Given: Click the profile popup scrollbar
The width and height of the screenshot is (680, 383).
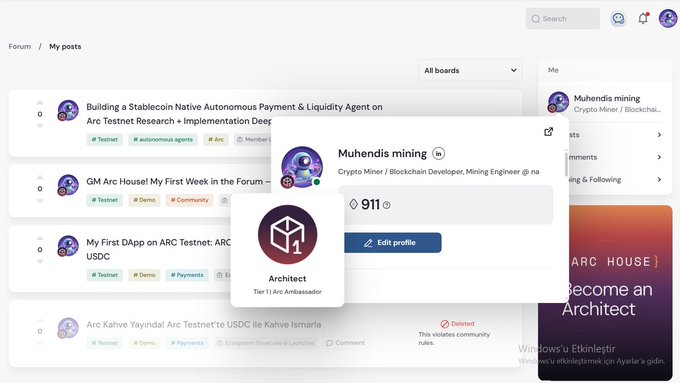Looking at the screenshot, I should pos(566,164).
